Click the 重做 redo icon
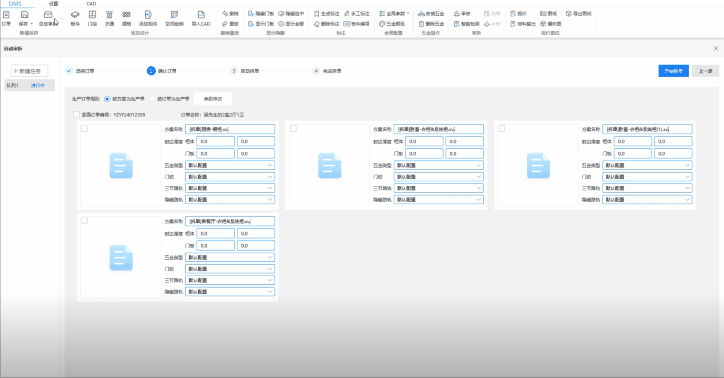The height and width of the screenshot is (378, 724). (x=230, y=24)
